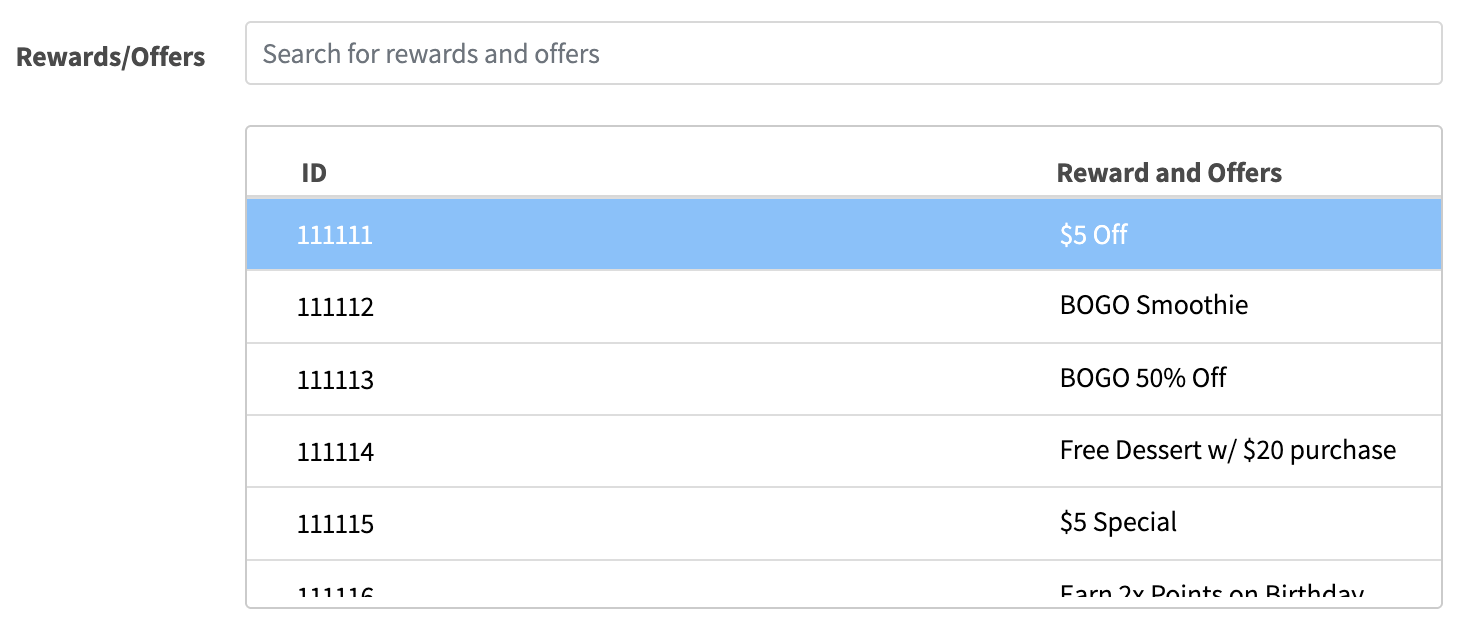Click the ID column header
1460x618 pixels.
click(314, 173)
